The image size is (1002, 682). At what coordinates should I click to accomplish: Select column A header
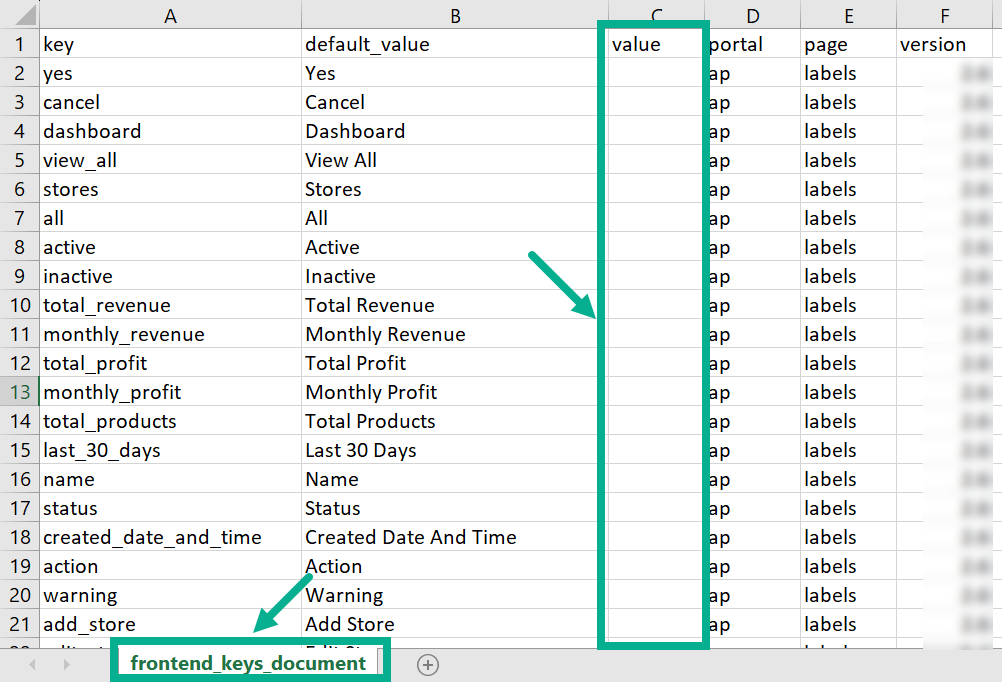tap(170, 15)
